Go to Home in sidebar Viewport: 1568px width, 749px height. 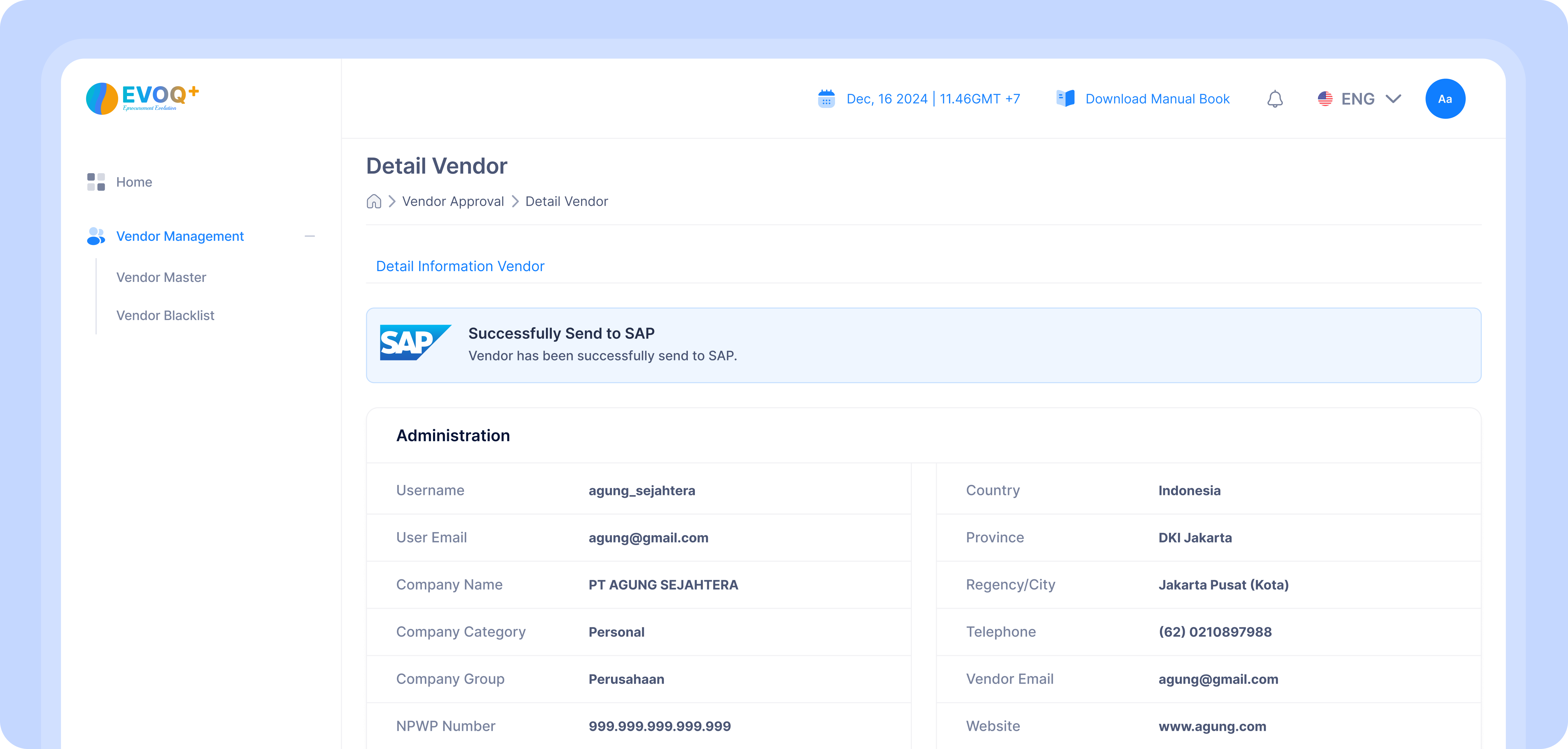pos(134,182)
